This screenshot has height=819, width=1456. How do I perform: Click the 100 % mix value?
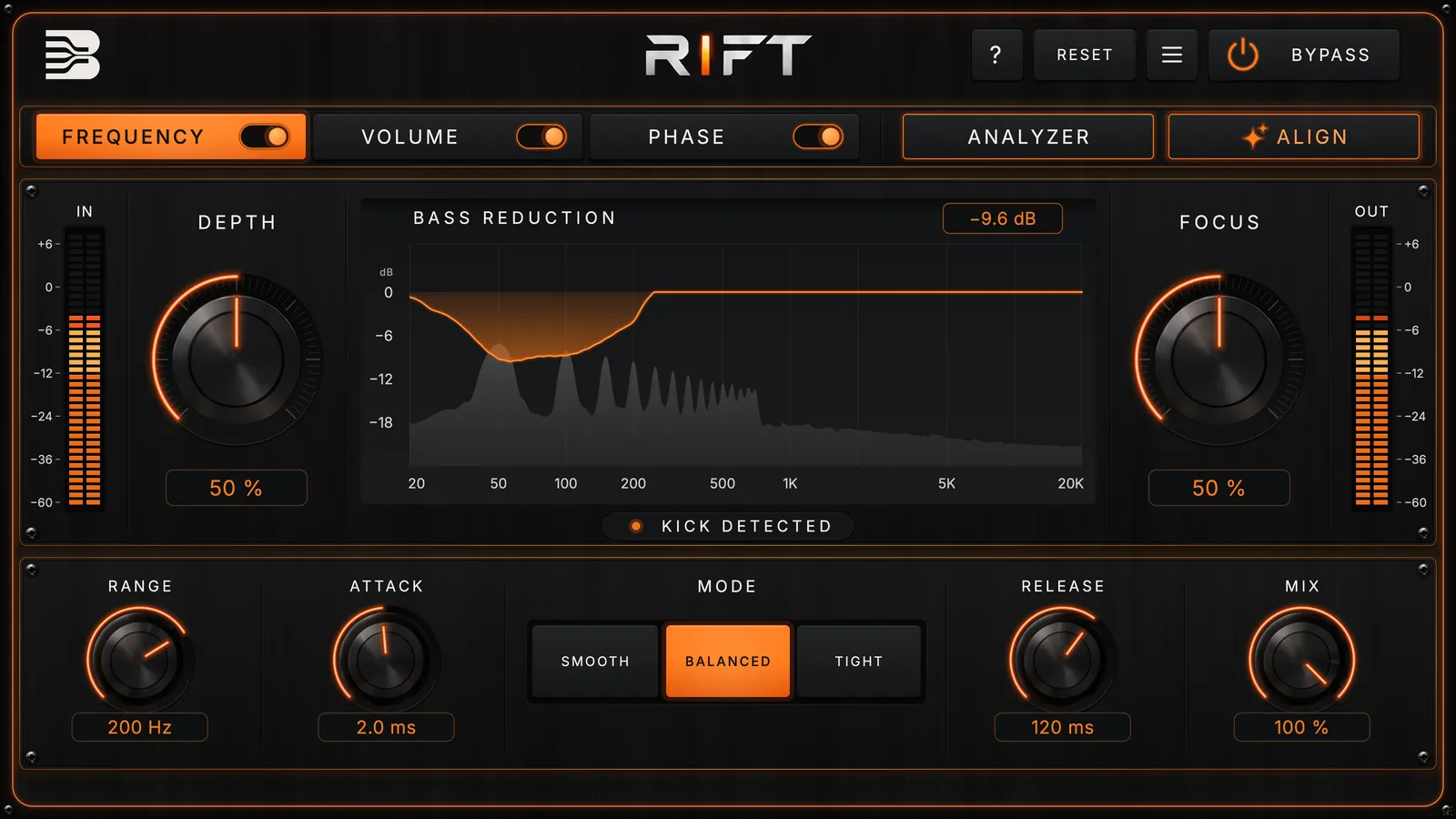pyautogui.click(x=1302, y=727)
